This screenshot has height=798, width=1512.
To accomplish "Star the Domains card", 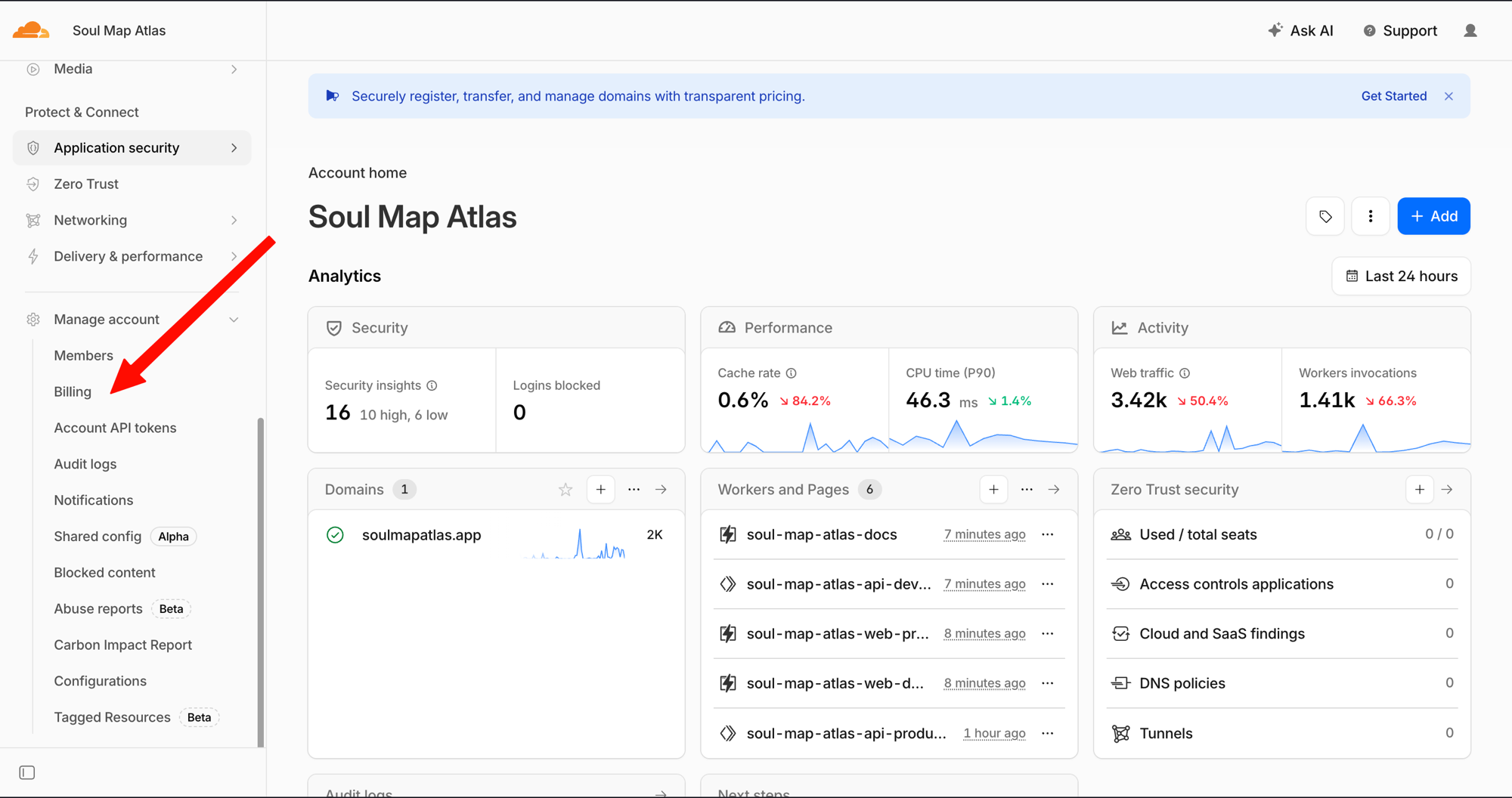I will coord(565,490).
